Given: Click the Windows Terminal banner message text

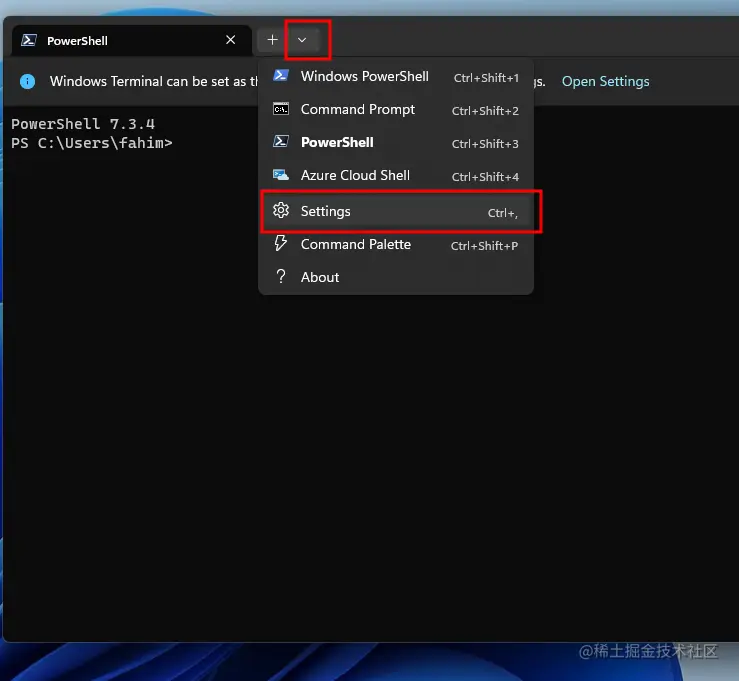Looking at the screenshot, I should (154, 81).
